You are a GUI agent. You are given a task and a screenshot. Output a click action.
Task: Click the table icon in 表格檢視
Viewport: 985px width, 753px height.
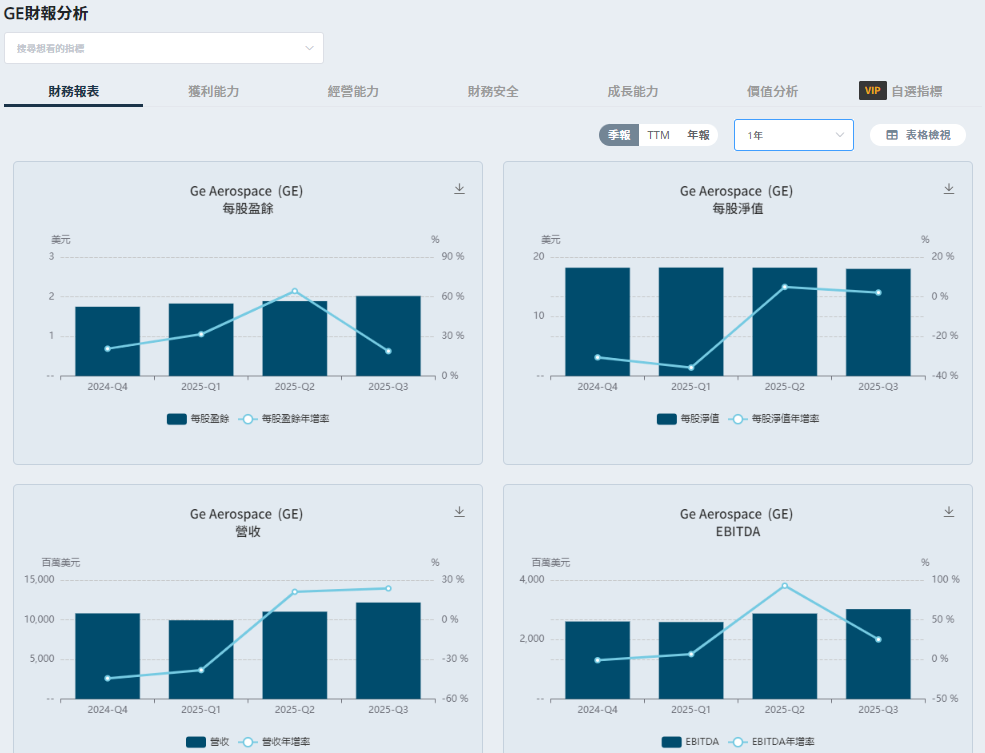coord(892,135)
